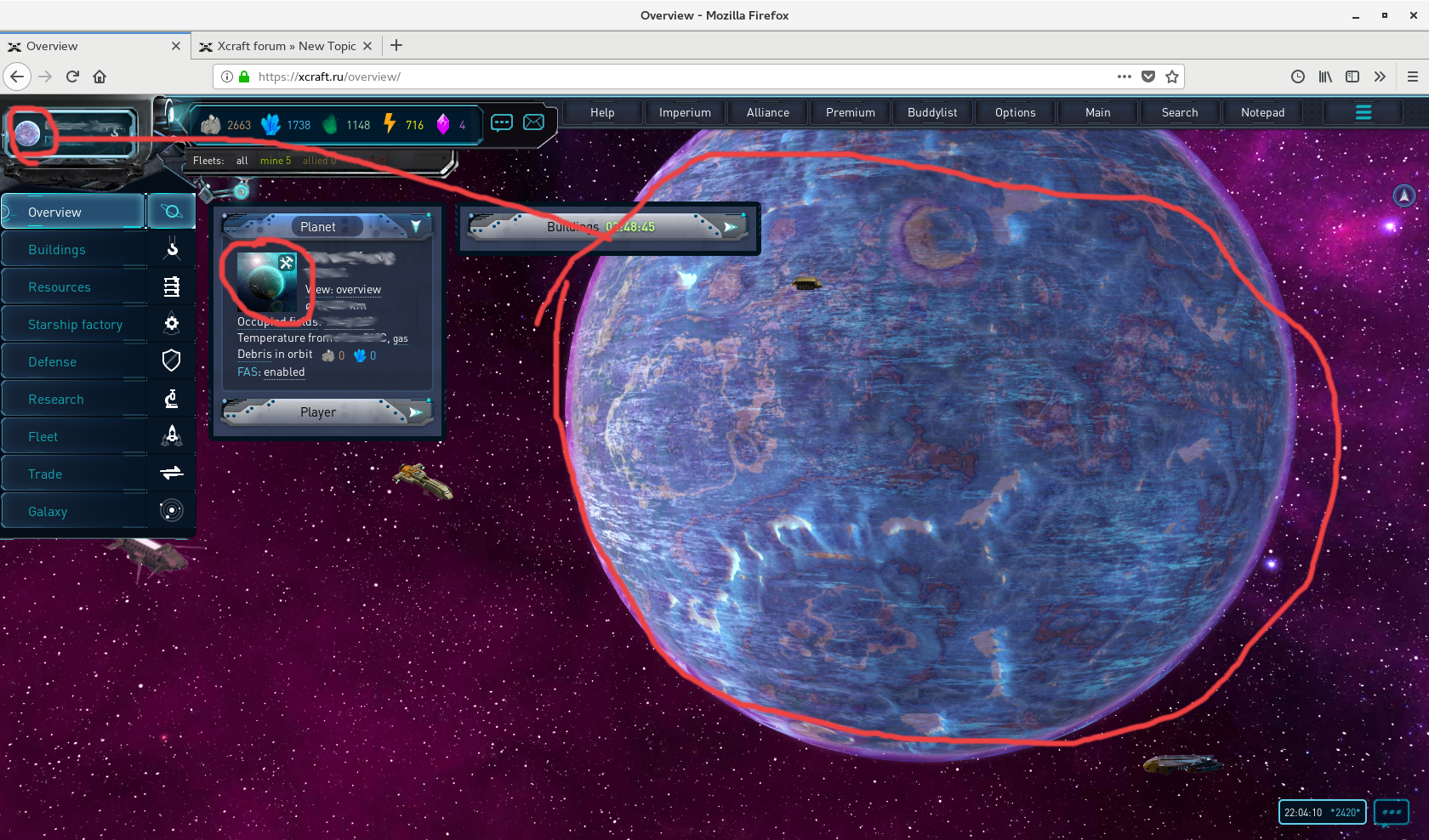Viewport: 1429px width, 840px height.
Task: Click the Defense shield icon
Action: pyautogui.click(x=172, y=361)
